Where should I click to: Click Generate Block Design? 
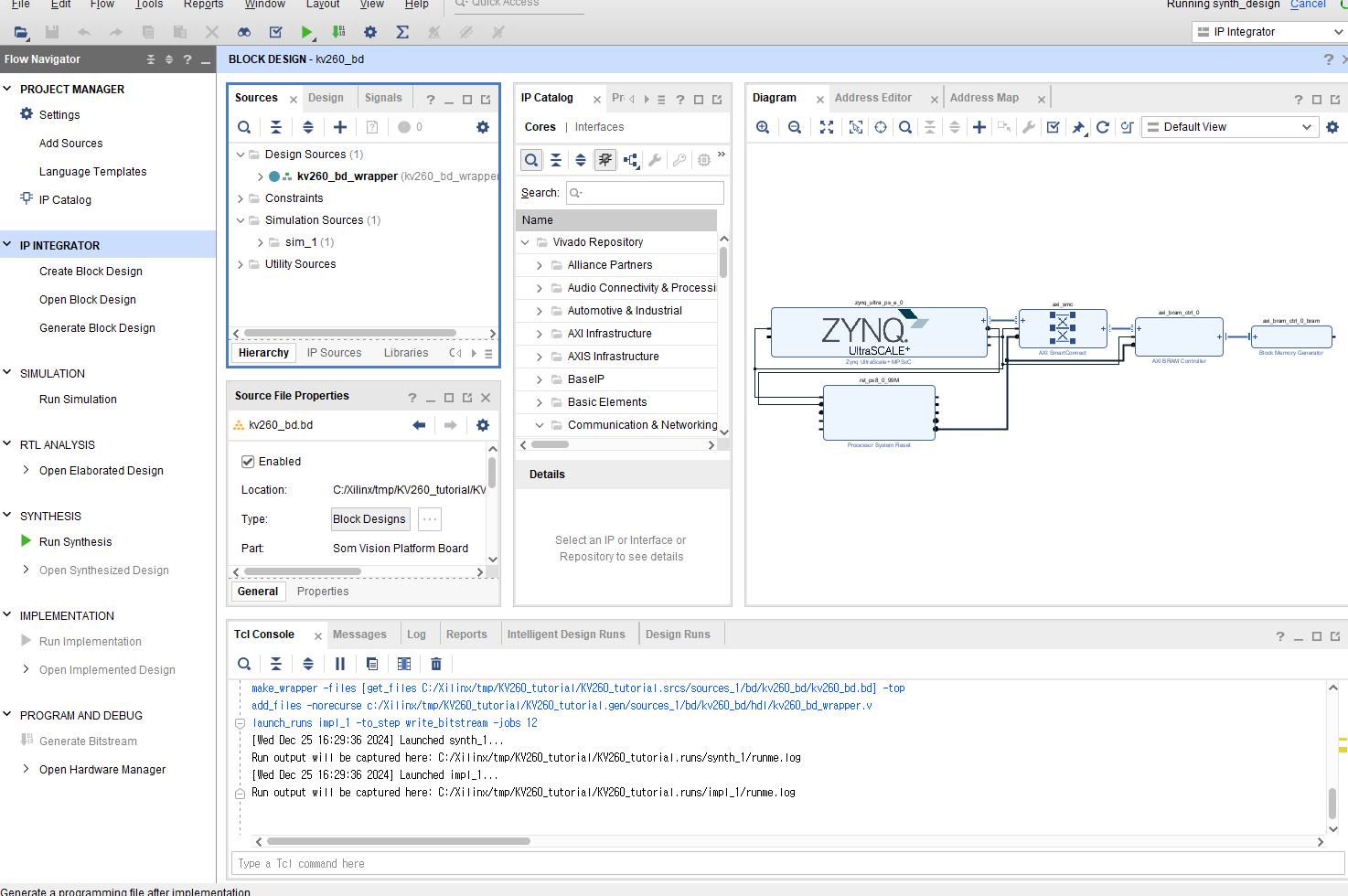97,328
